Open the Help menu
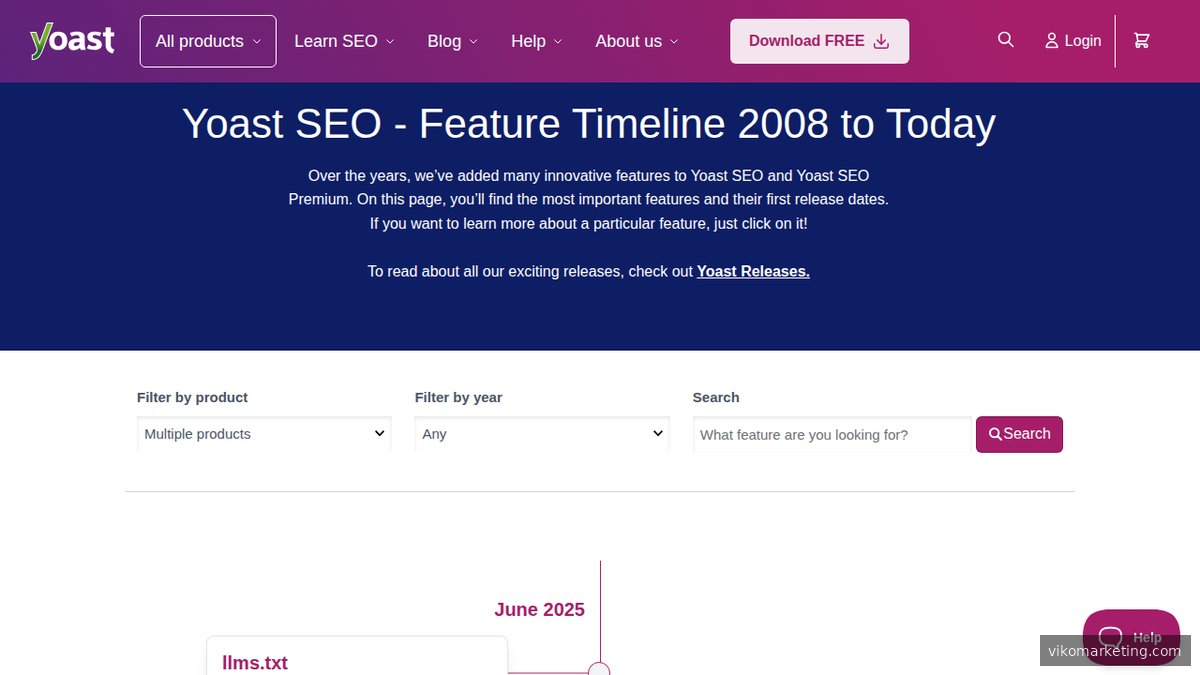This screenshot has height=675, width=1200. pos(536,41)
